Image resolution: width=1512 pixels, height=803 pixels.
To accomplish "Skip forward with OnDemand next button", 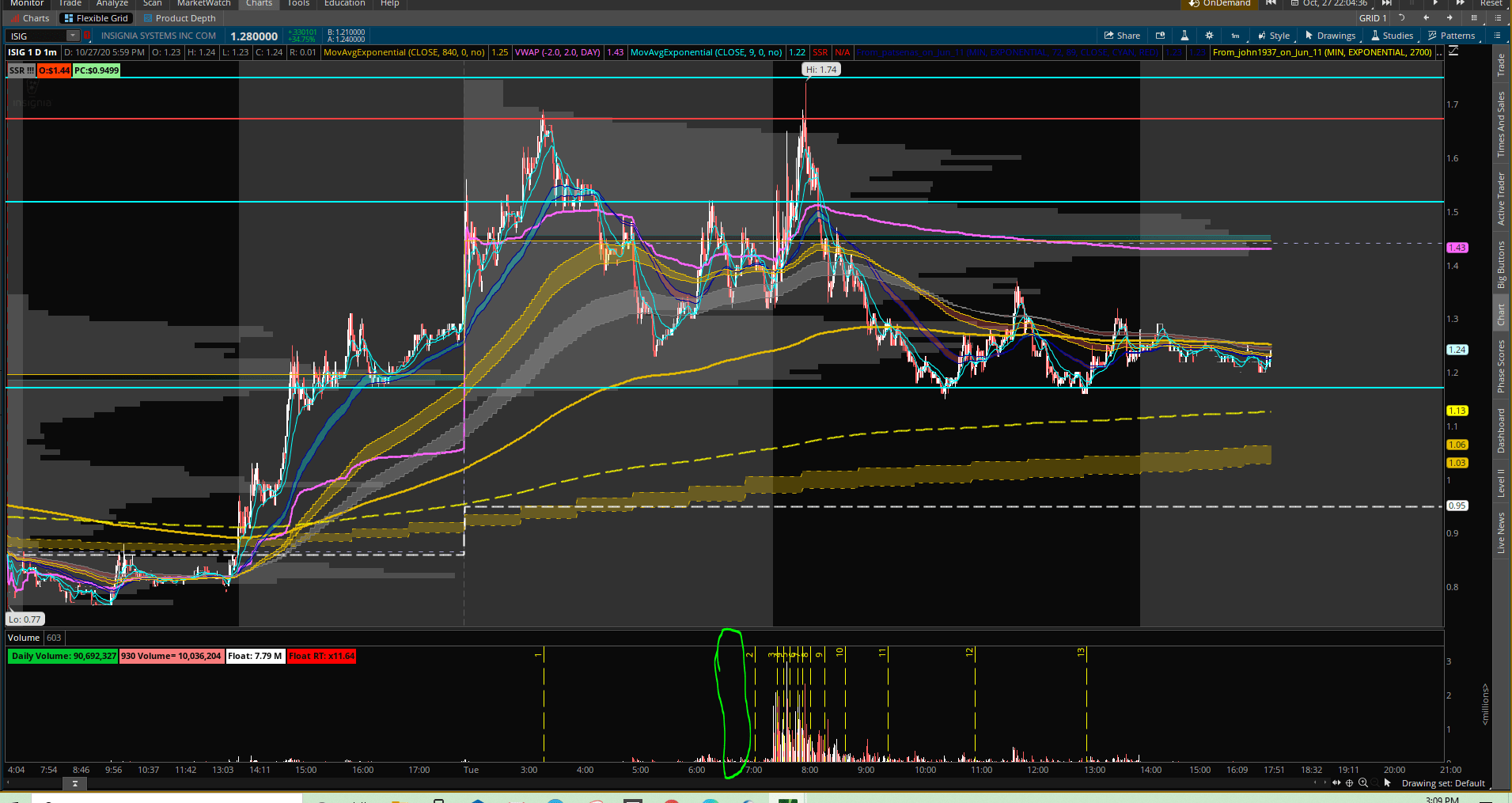I will click(1386, 3).
